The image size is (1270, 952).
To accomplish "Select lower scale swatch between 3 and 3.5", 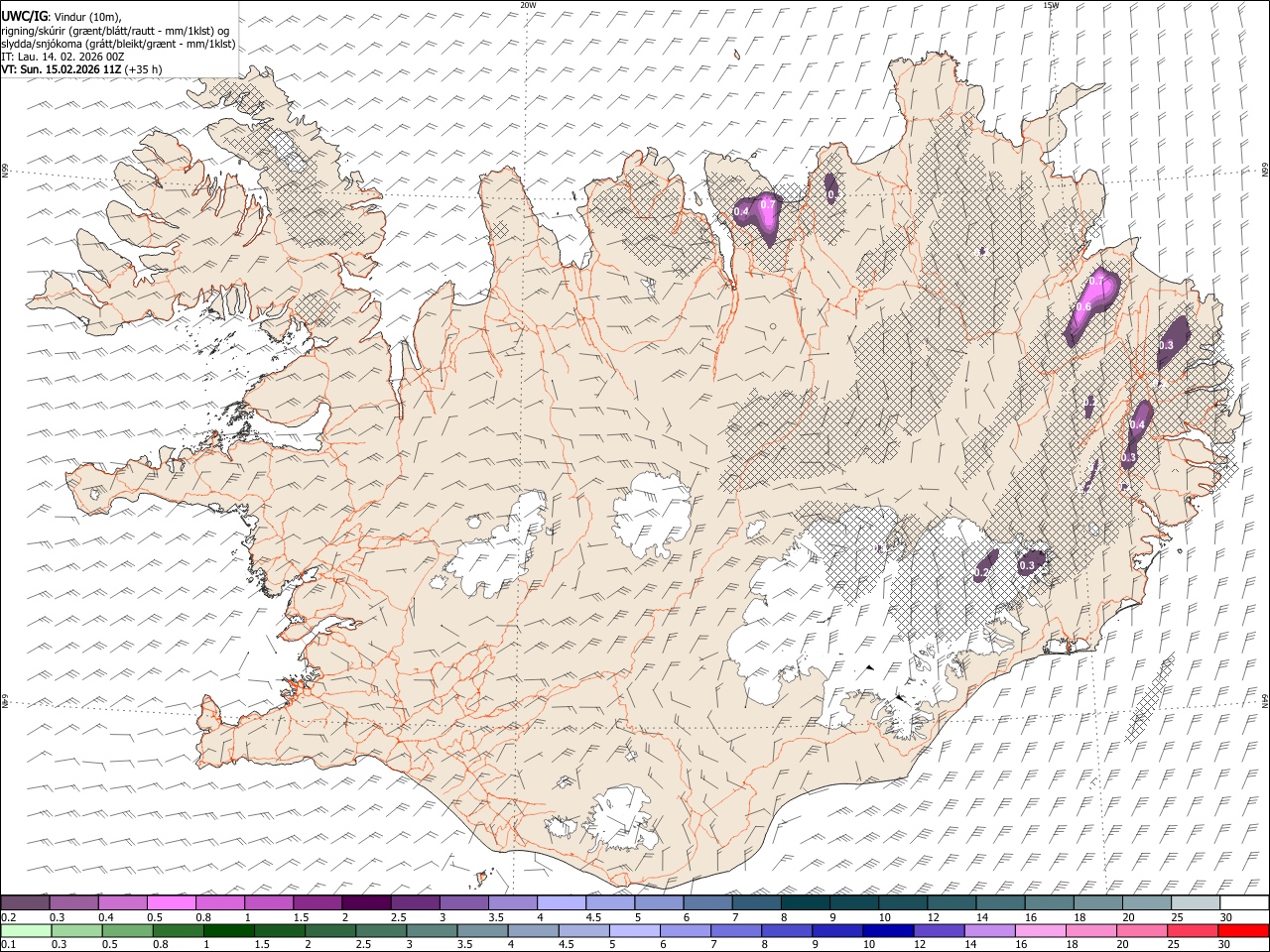I will pyautogui.click(x=431, y=930).
